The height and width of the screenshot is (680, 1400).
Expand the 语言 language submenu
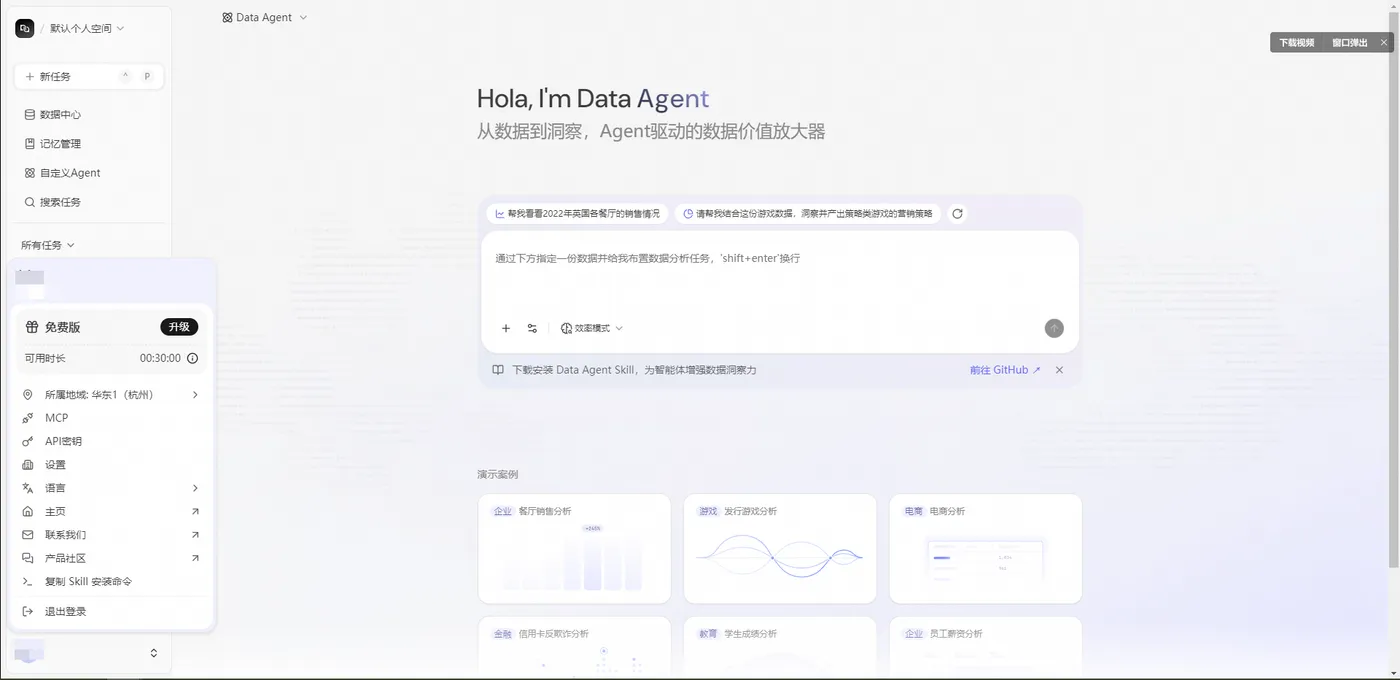pyautogui.click(x=111, y=488)
